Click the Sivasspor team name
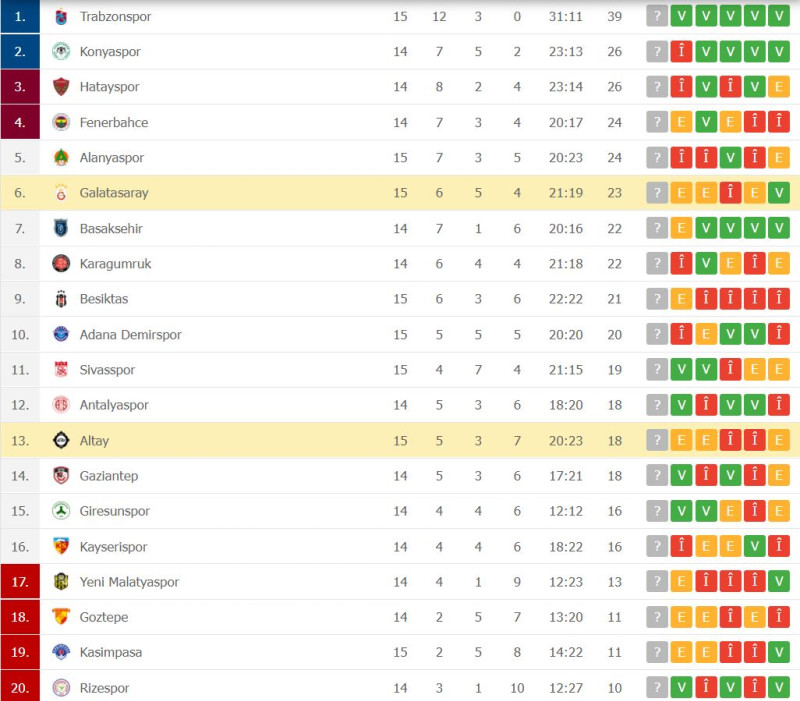 click(107, 370)
